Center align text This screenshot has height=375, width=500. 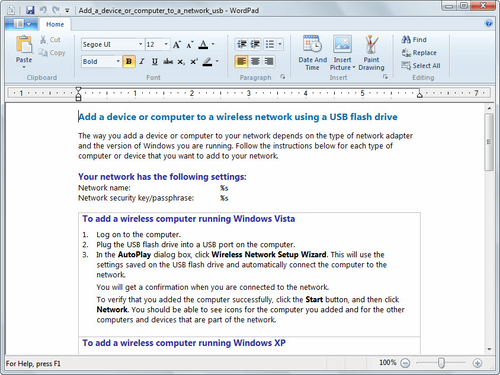[x=255, y=62]
